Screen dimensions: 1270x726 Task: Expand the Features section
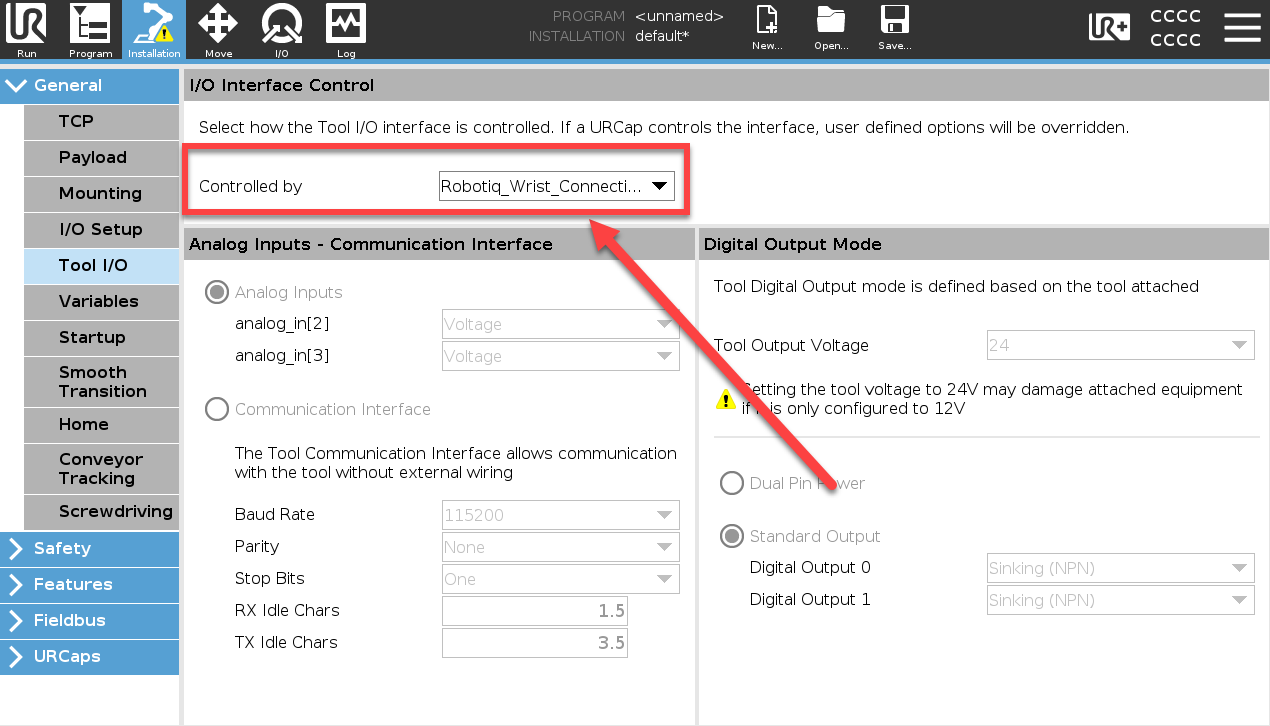click(90, 584)
